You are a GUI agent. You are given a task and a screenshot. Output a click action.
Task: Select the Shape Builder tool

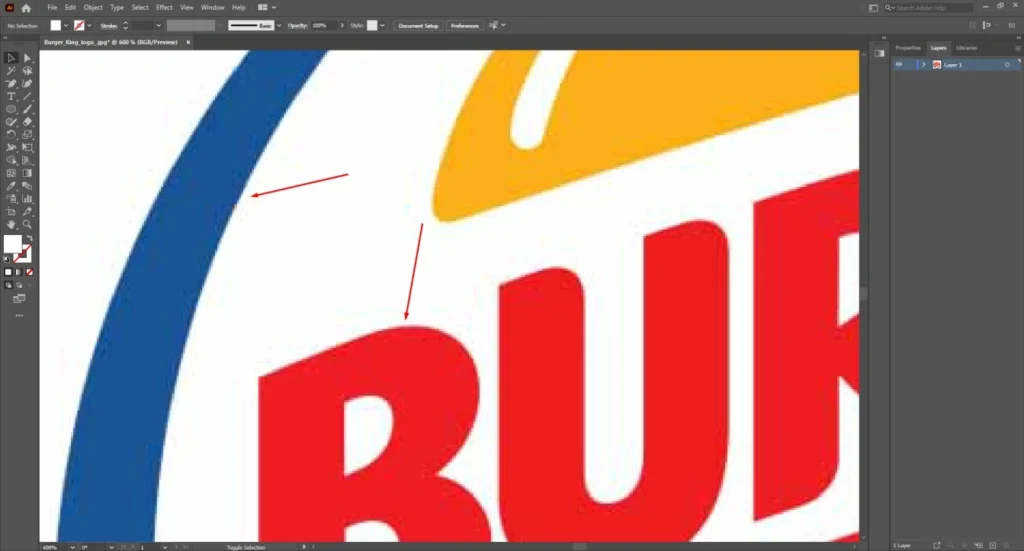(x=11, y=161)
